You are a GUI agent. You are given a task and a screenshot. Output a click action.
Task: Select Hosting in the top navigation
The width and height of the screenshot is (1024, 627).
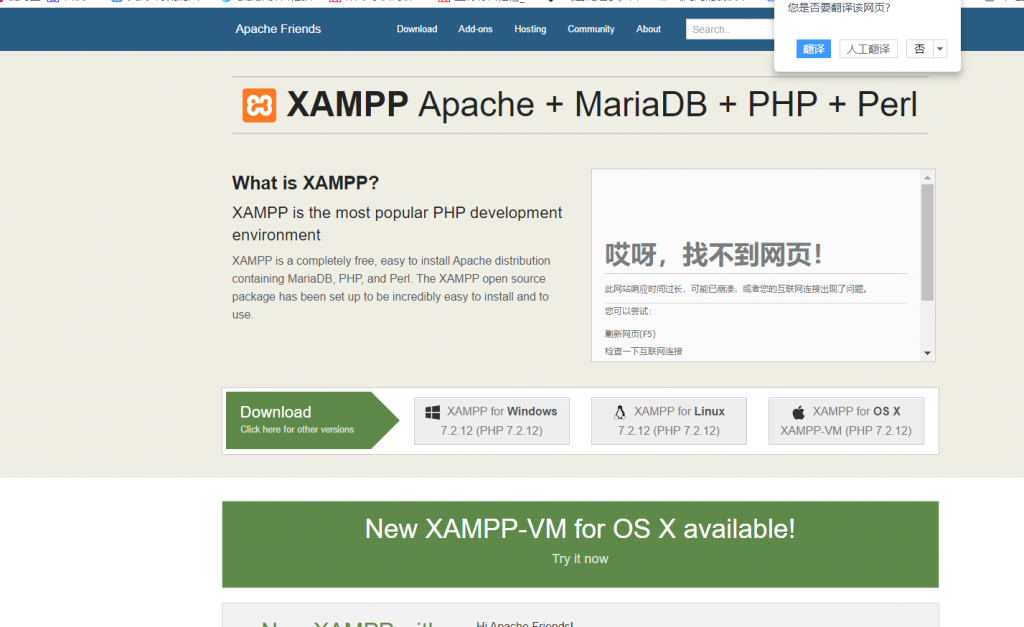pos(530,29)
